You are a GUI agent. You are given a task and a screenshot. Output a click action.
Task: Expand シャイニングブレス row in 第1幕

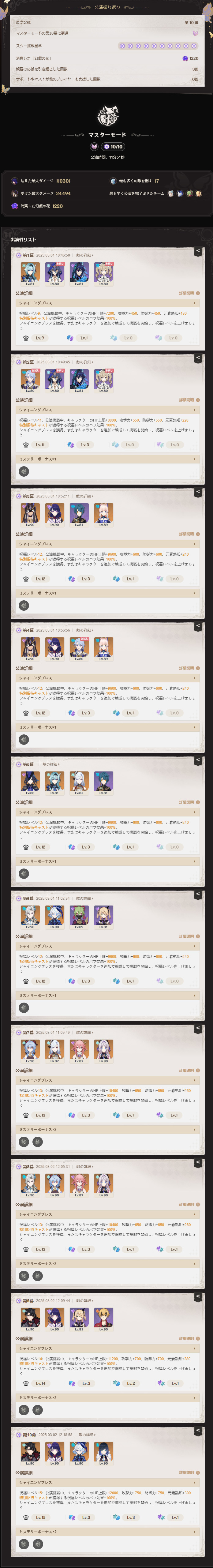(107, 302)
